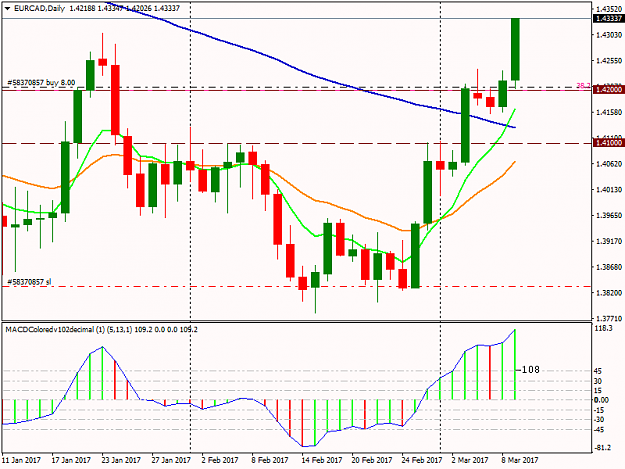Click the 23 Jan 2017 date label
The width and height of the screenshot is (625, 469).
[x=121, y=460]
